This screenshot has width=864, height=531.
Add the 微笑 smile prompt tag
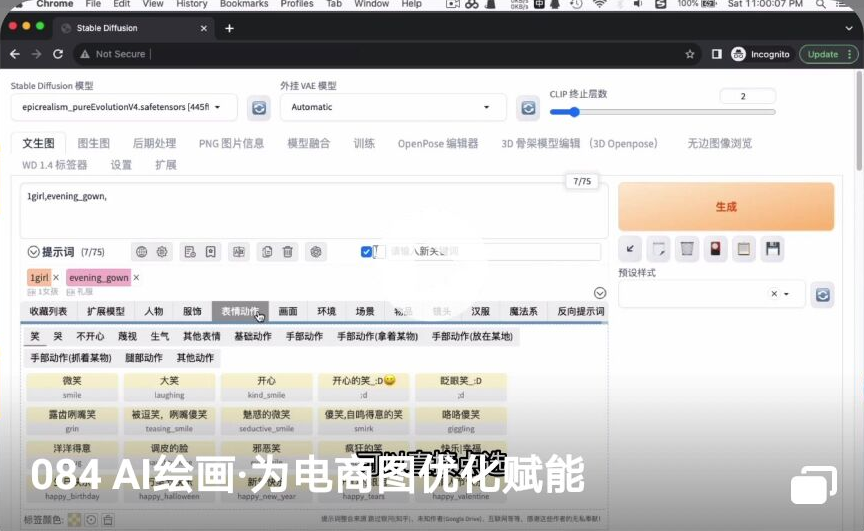72,386
